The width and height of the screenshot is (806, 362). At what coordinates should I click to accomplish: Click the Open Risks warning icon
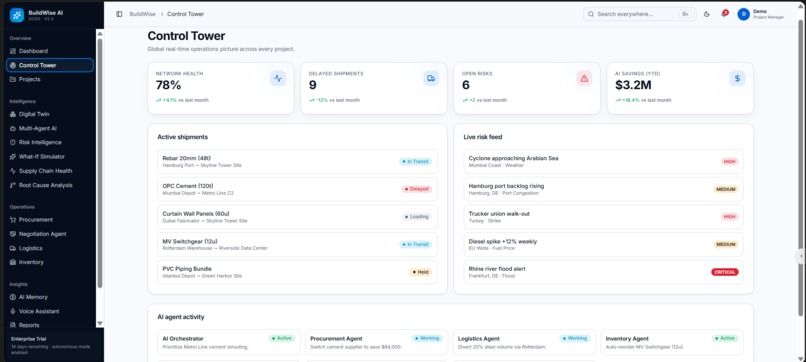[584, 78]
